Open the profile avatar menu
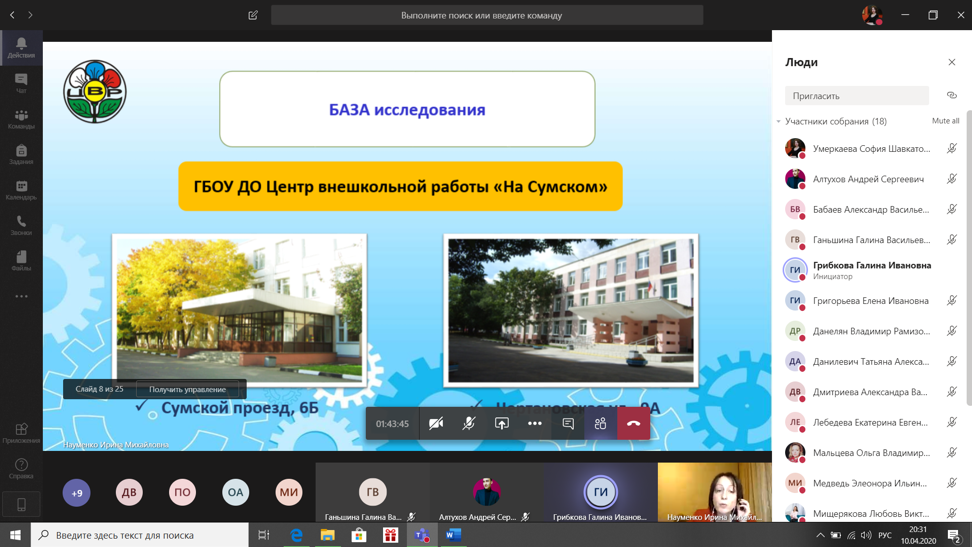972x547 pixels. pos(872,15)
